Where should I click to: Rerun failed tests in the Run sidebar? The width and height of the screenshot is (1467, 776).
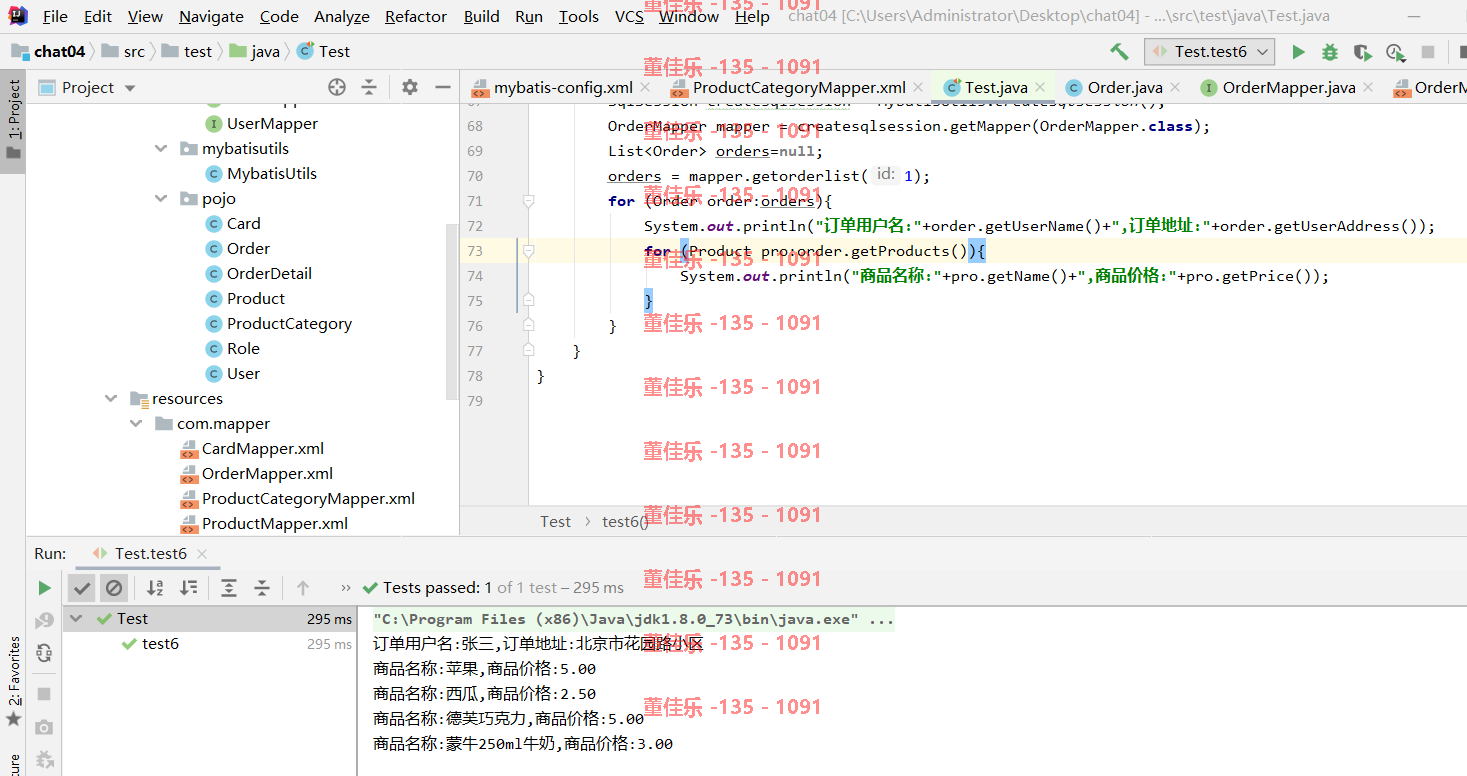pos(44,621)
